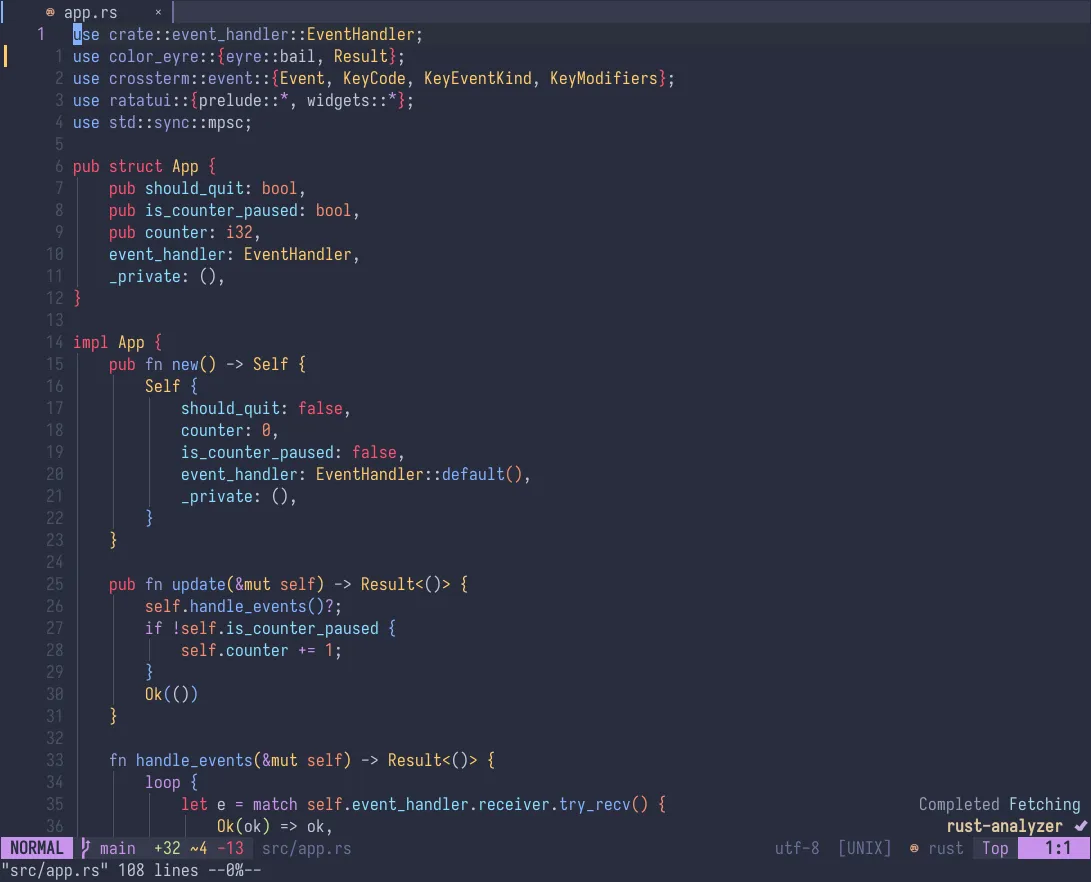Viewport: 1091px width, 882px height.
Task: Click the yellow git change sign in gutter
Action: (6, 56)
